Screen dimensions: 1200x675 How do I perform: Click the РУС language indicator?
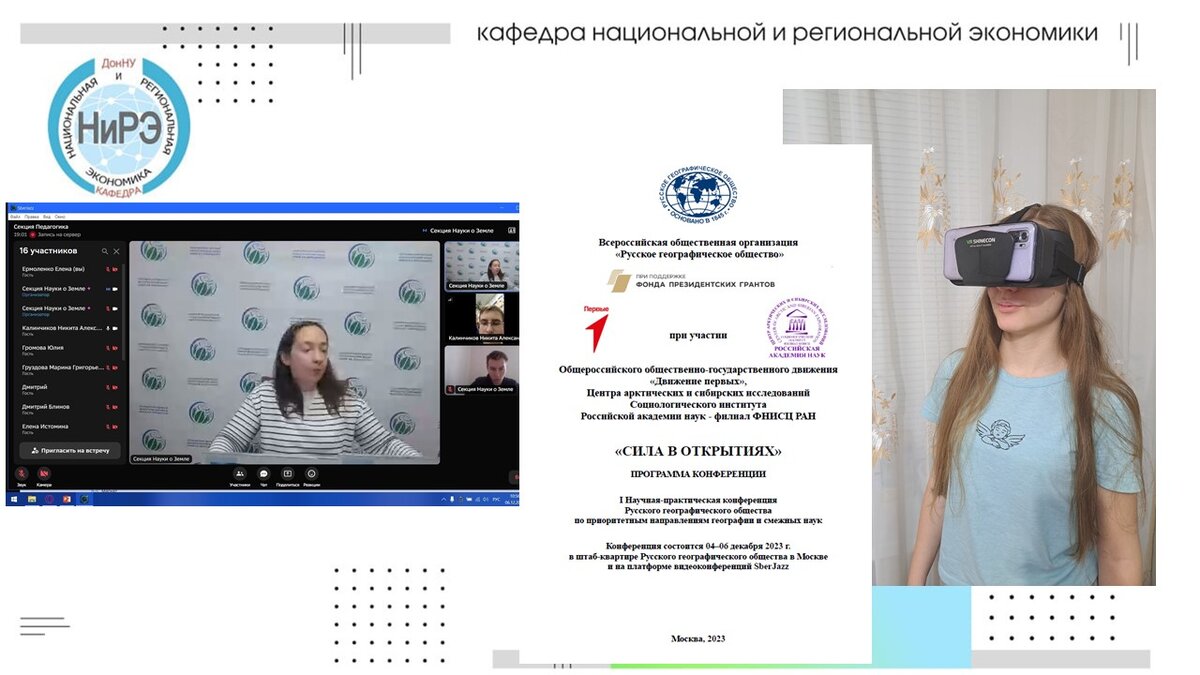click(x=496, y=499)
